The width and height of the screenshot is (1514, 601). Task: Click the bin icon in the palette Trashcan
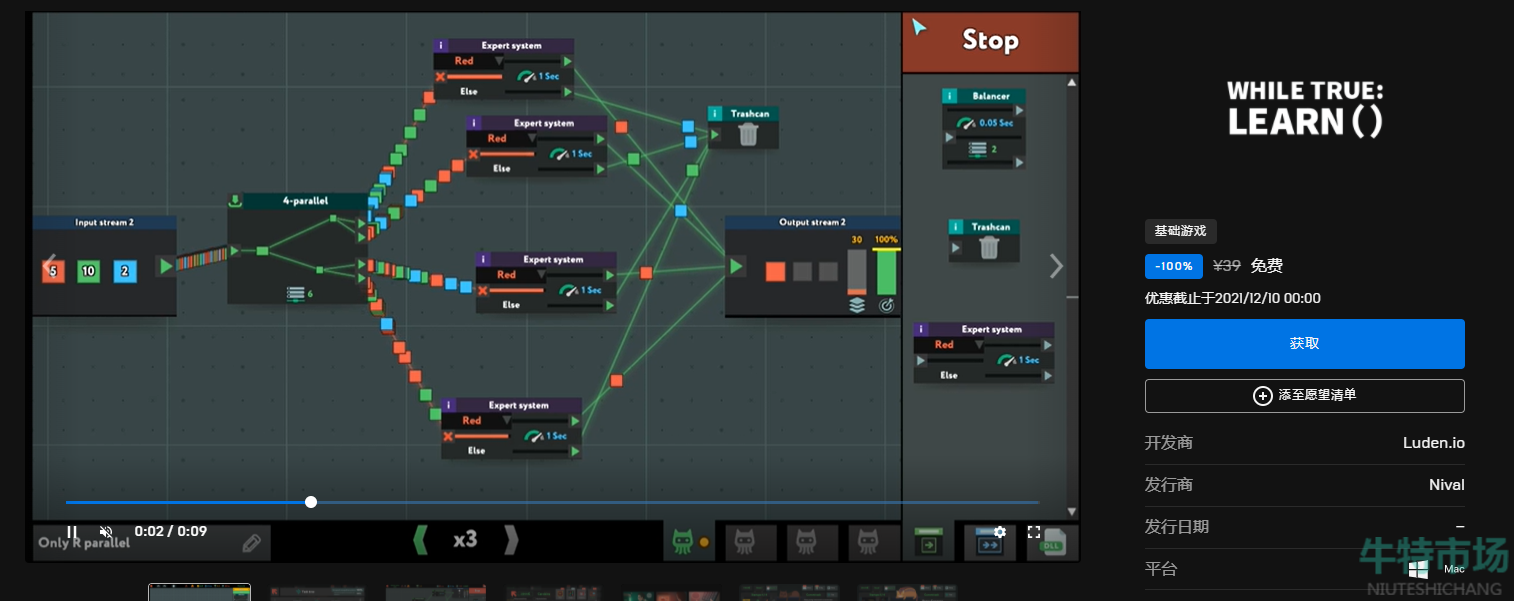click(x=989, y=246)
